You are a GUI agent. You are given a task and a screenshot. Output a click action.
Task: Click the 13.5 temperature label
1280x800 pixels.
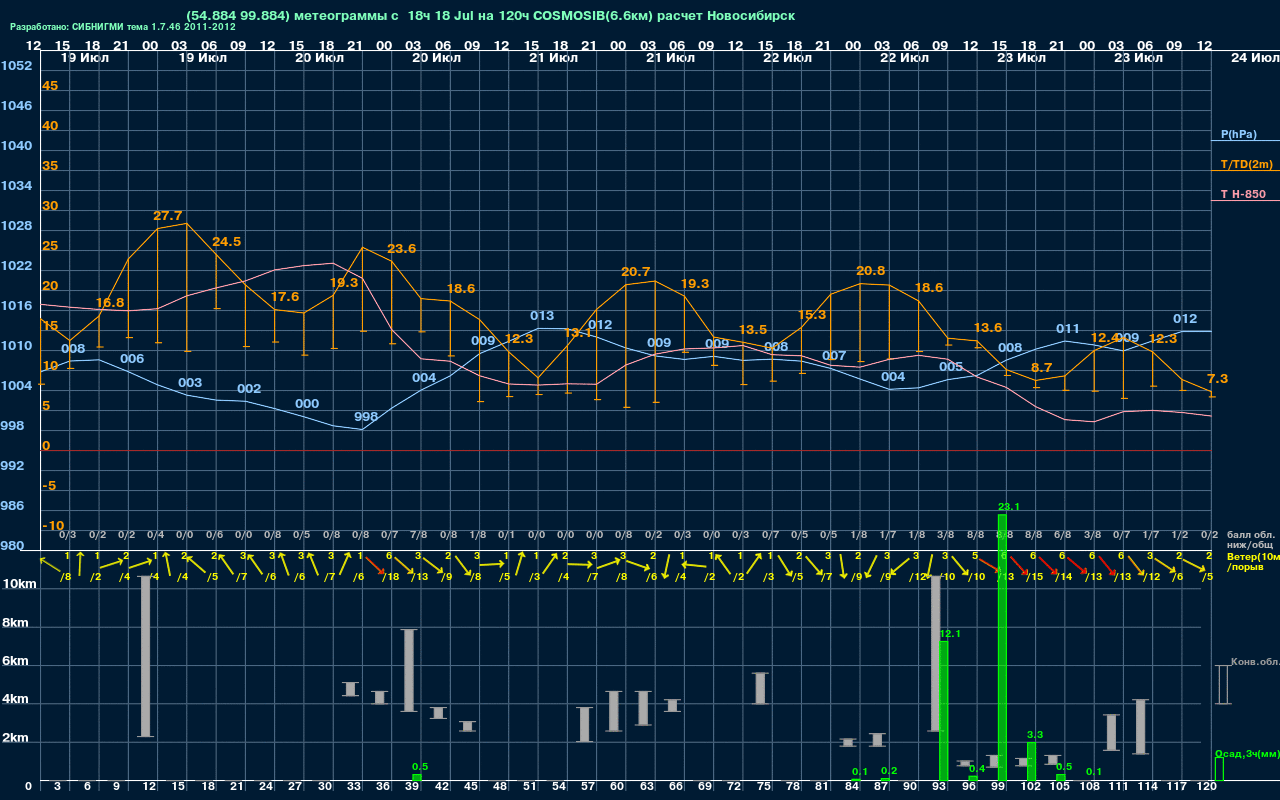(x=753, y=330)
